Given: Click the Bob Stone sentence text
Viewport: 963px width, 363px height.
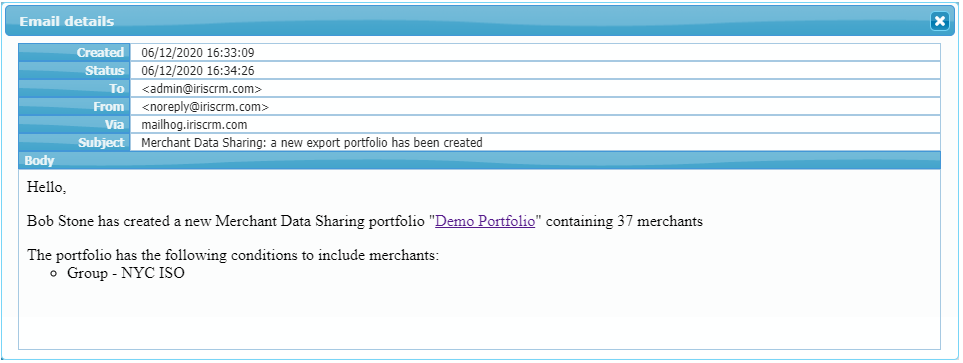Looking at the screenshot, I should tap(365, 221).
